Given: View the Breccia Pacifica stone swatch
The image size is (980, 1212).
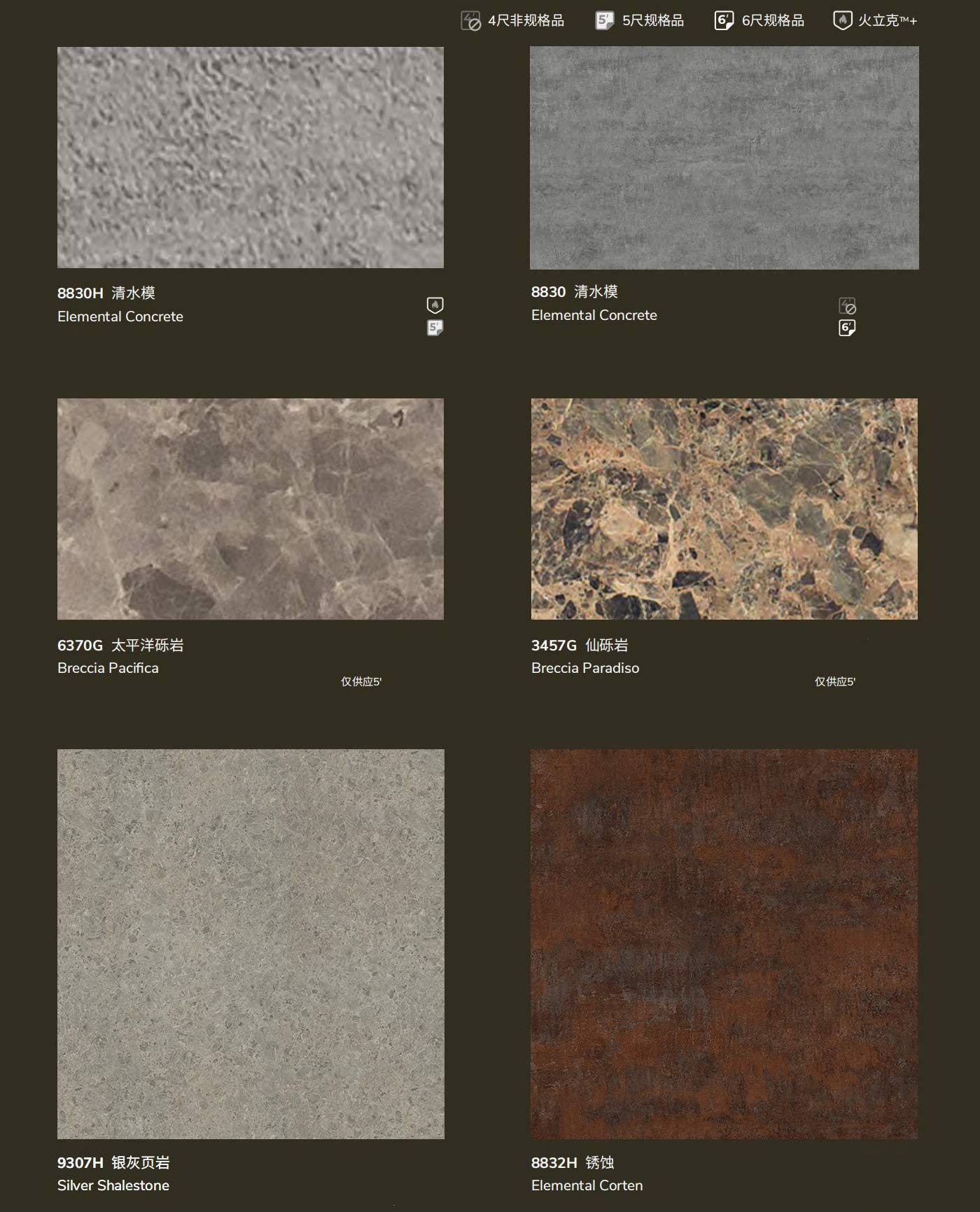Looking at the screenshot, I should [251, 509].
